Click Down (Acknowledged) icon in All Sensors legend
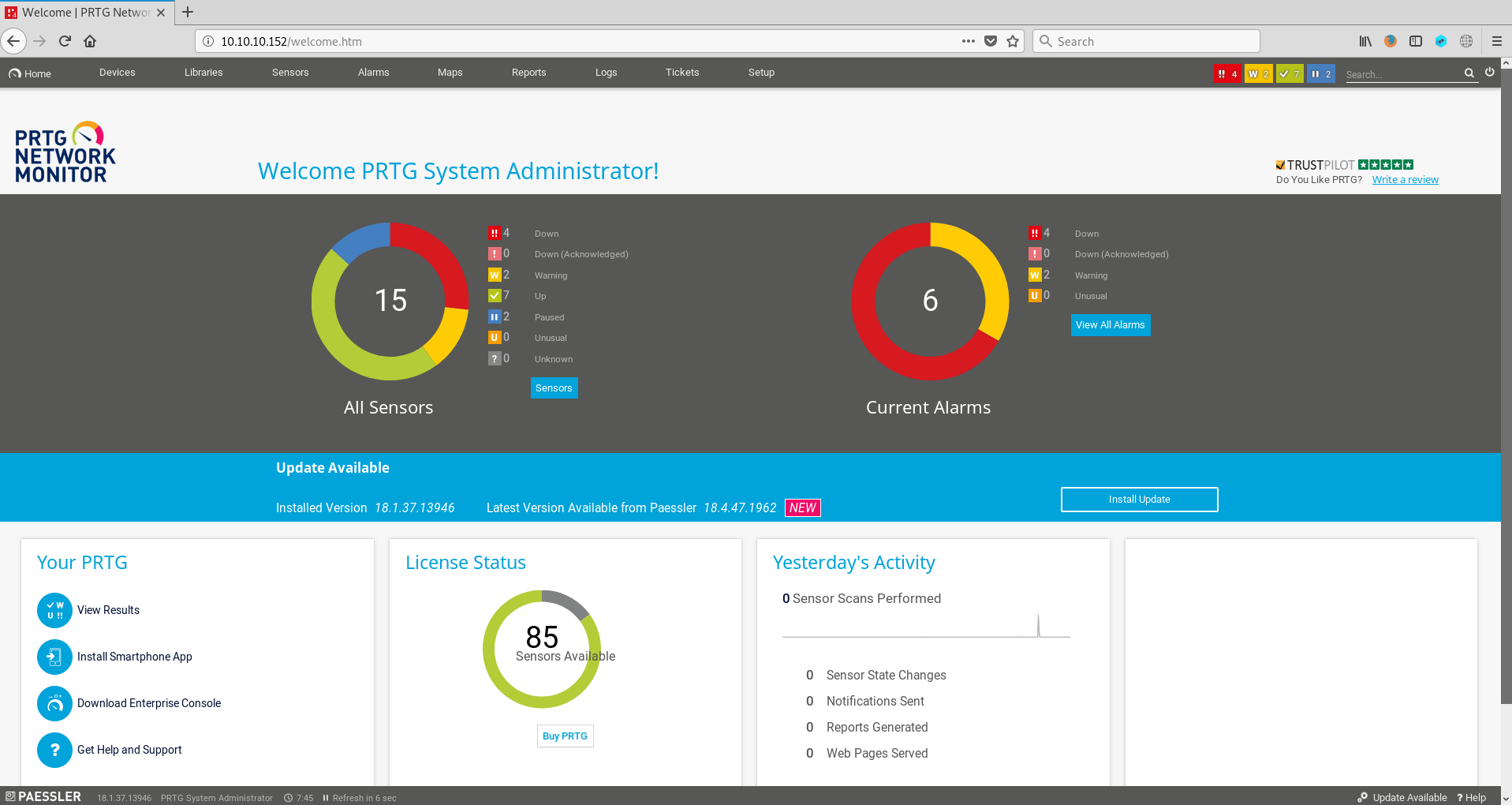Screen dimensions: 1512x805 pos(495,253)
